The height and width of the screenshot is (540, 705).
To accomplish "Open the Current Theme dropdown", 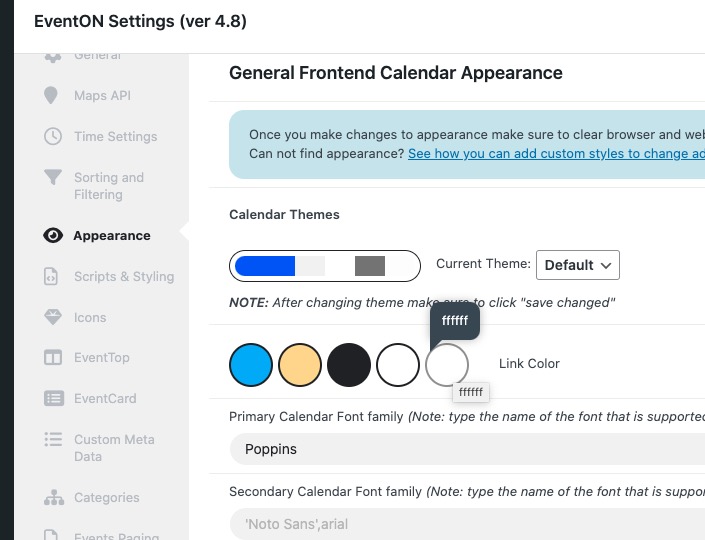I will tap(578, 265).
